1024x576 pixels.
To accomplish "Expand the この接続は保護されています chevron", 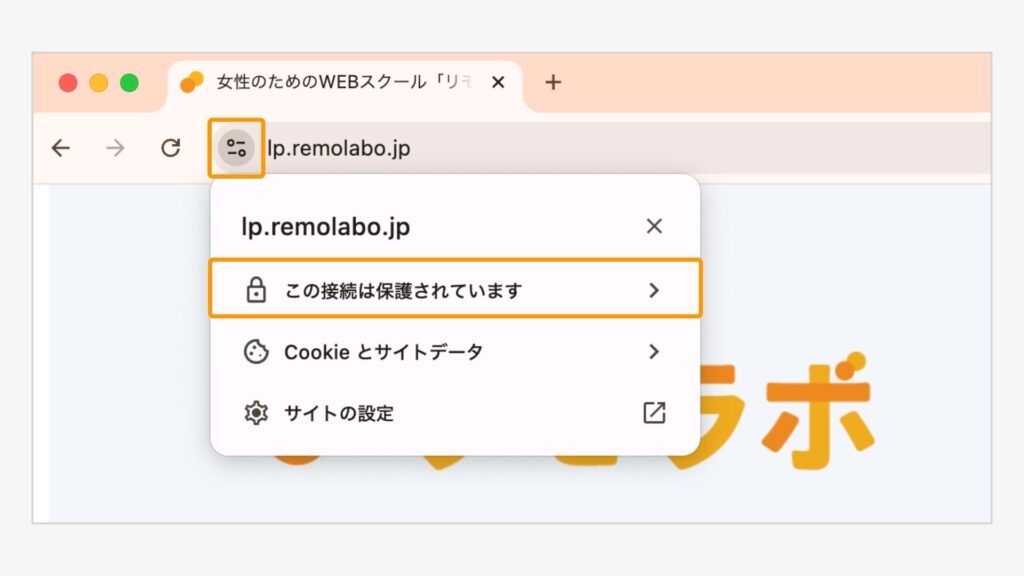I will tap(654, 290).
